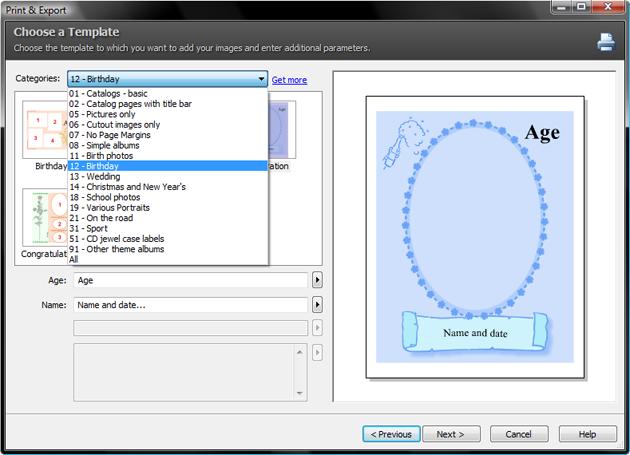Minimize the Print & Export window
This screenshot has height=455, width=630.
[562, 7]
